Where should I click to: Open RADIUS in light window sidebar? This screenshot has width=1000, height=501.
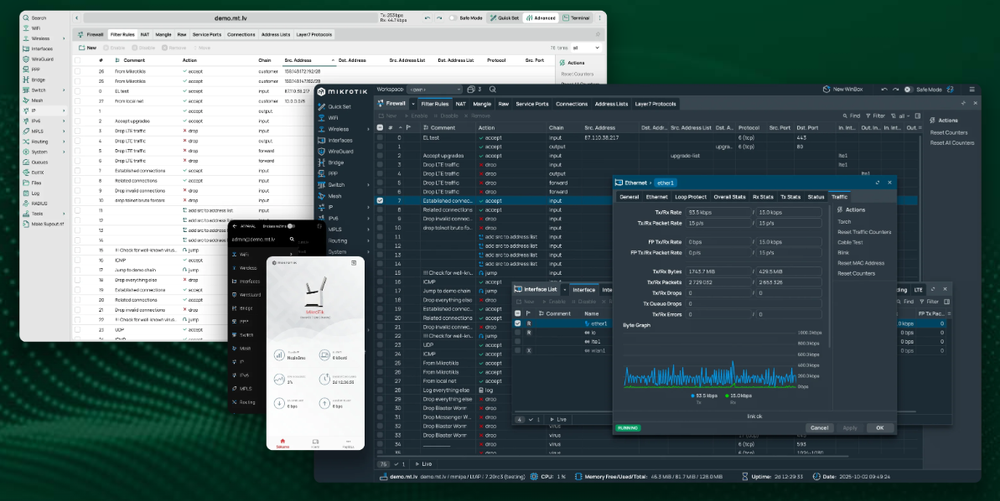click(35, 203)
